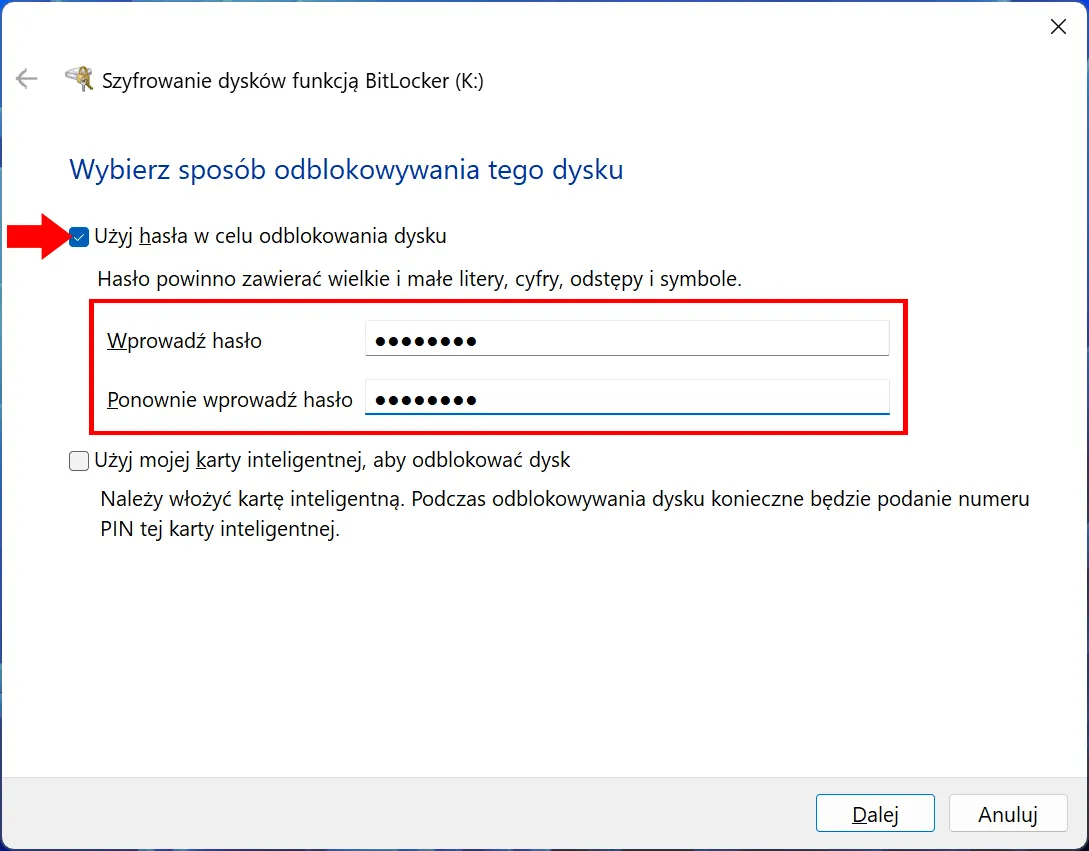
Task: Click the BitLocker keys icon in the title
Action: [x=79, y=80]
